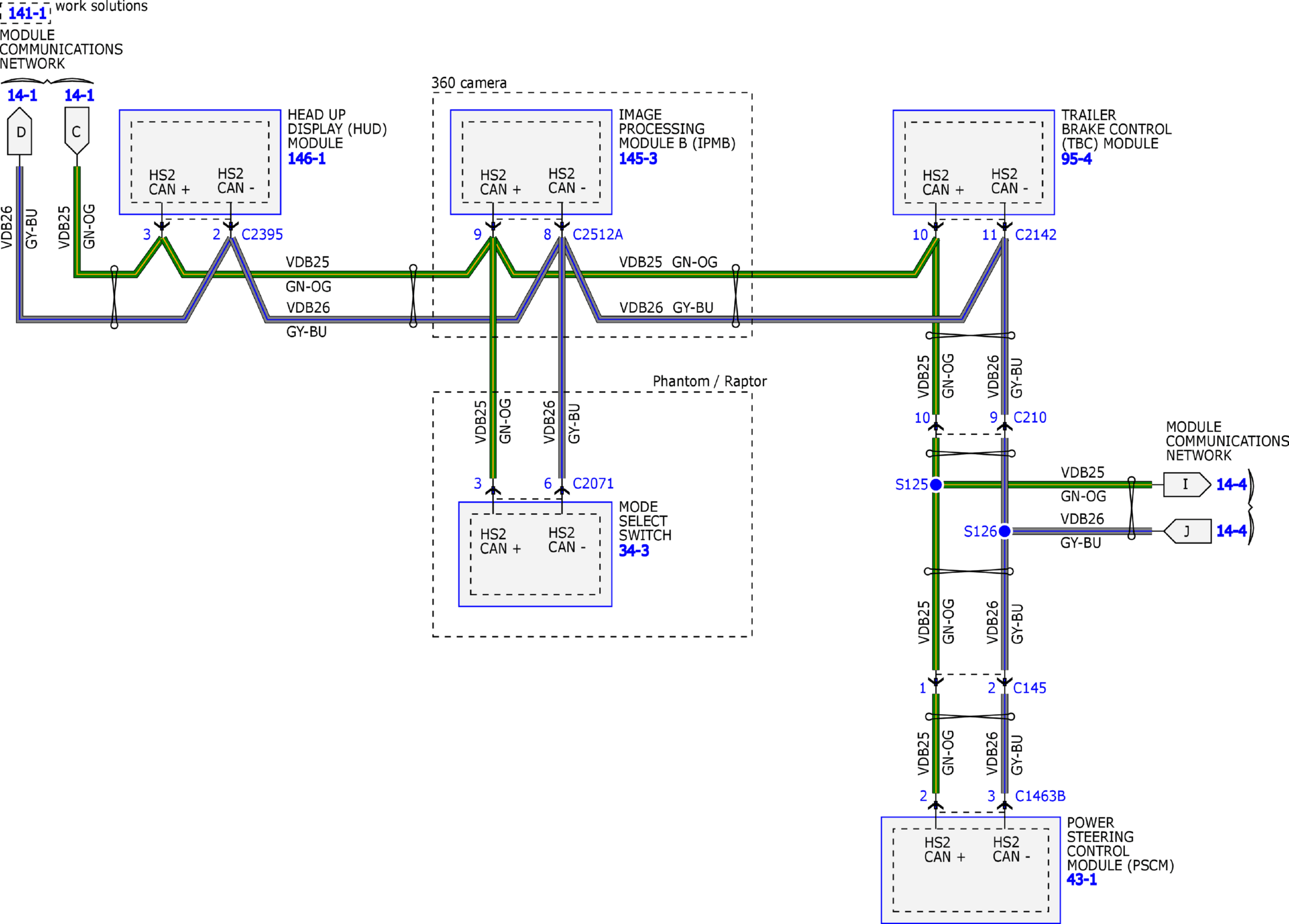This screenshot has height=924, width=1289.
Task: Select connector label C2071
Action: (593, 483)
